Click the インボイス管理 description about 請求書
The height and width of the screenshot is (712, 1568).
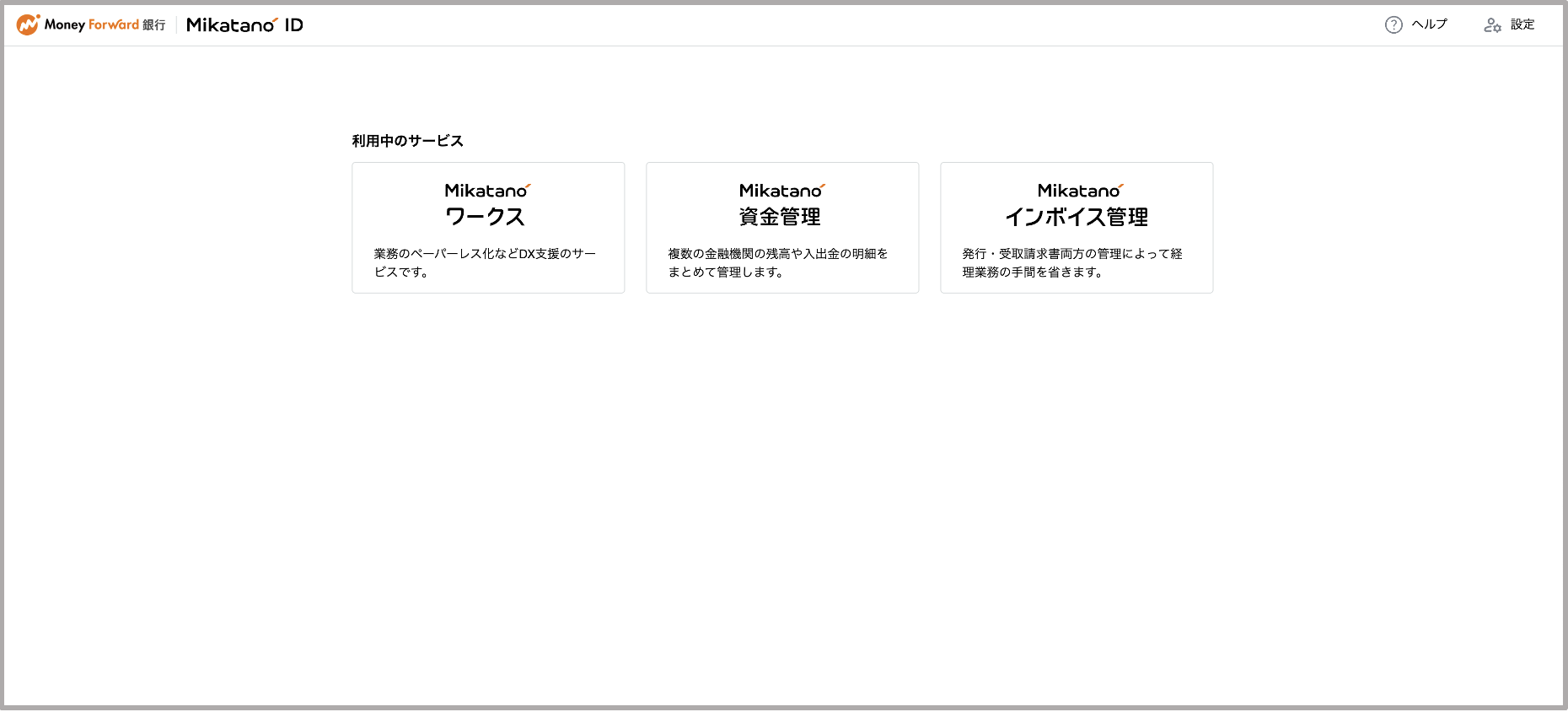[1072, 262]
